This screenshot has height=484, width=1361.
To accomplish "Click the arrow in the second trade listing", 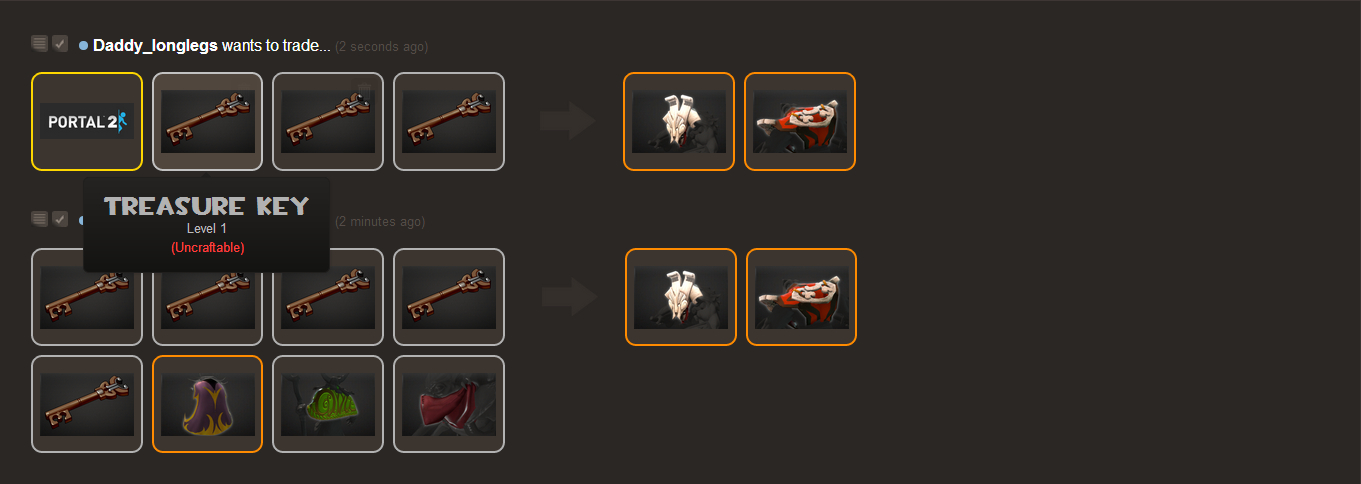I will pos(569,297).
